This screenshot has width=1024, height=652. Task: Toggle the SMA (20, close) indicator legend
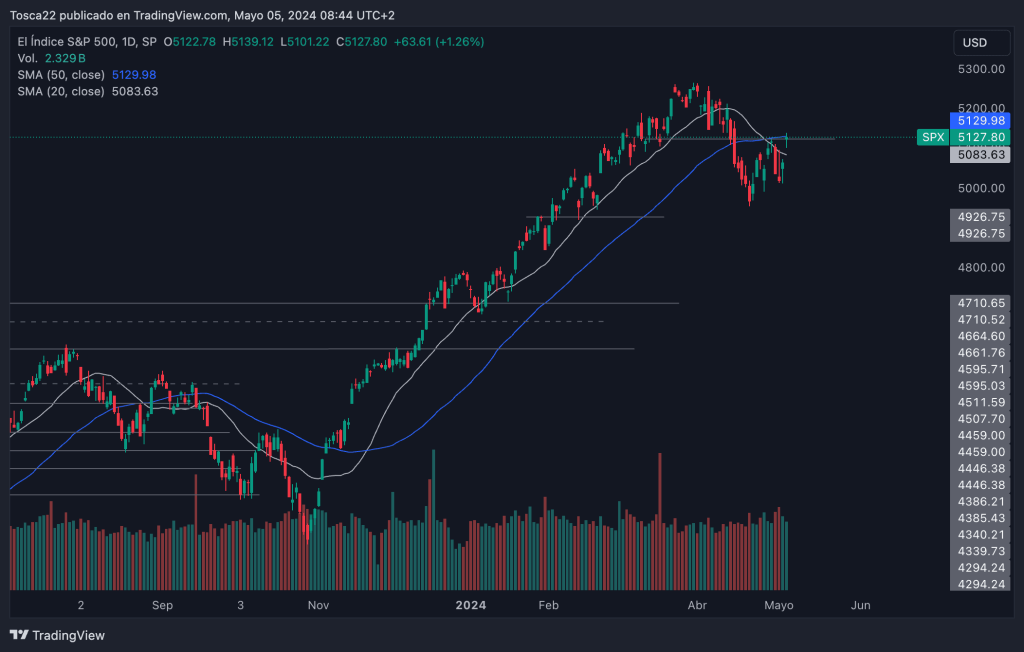click(x=60, y=91)
